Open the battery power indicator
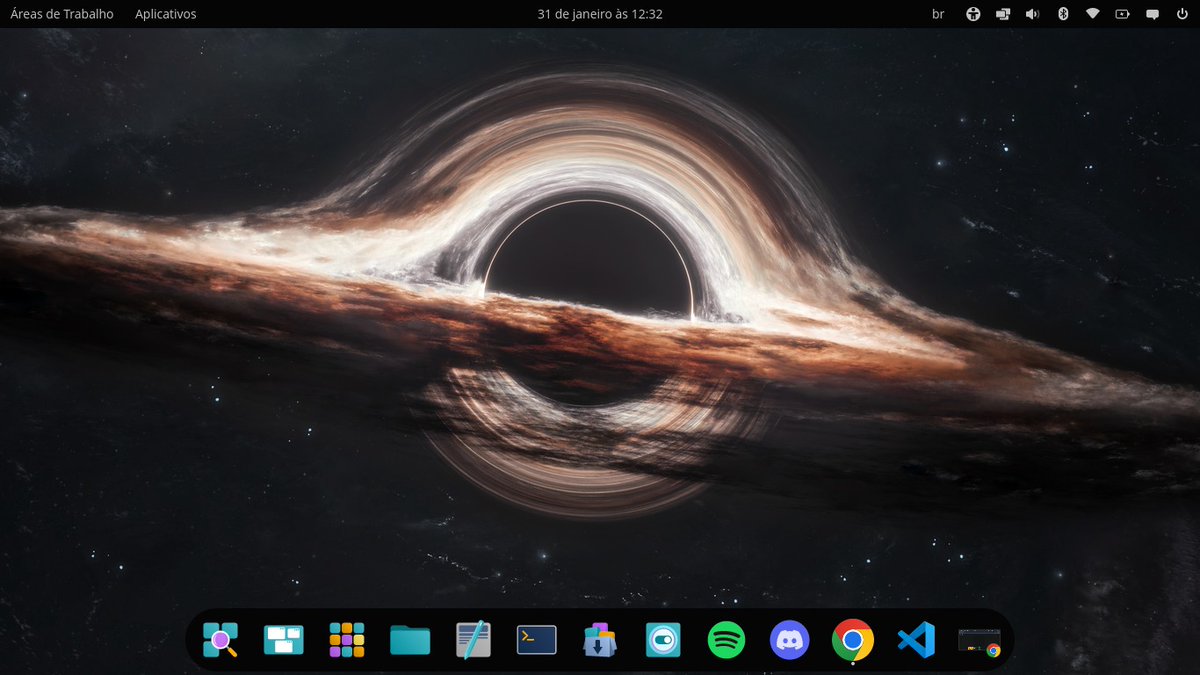 click(1122, 14)
